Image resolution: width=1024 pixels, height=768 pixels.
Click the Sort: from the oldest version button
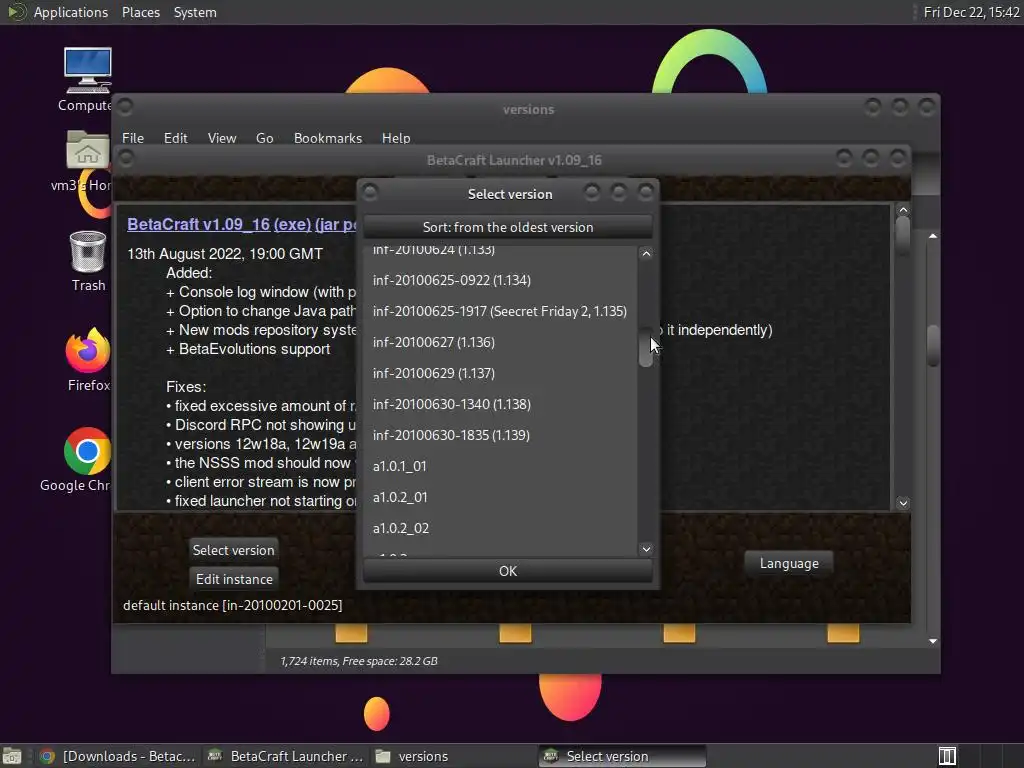pyautogui.click(x=507, y=227)
